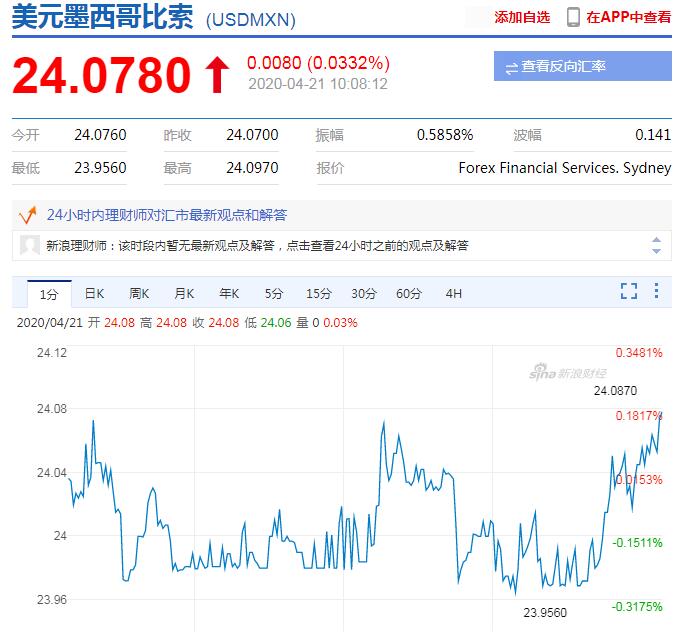Switch to 日K daily chart tab

[x=94, y=294]
